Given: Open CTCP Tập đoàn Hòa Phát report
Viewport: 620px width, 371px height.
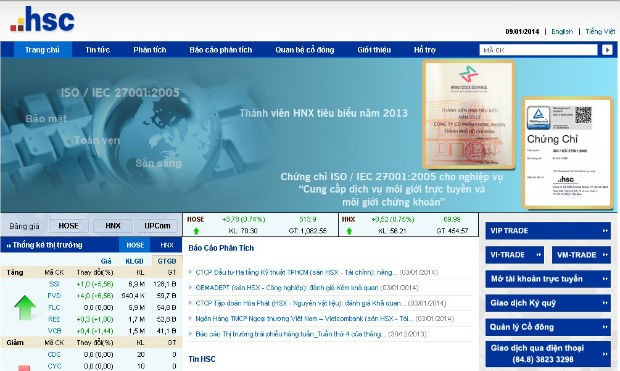Looking at the screenshot, I should tap(301, 303).
